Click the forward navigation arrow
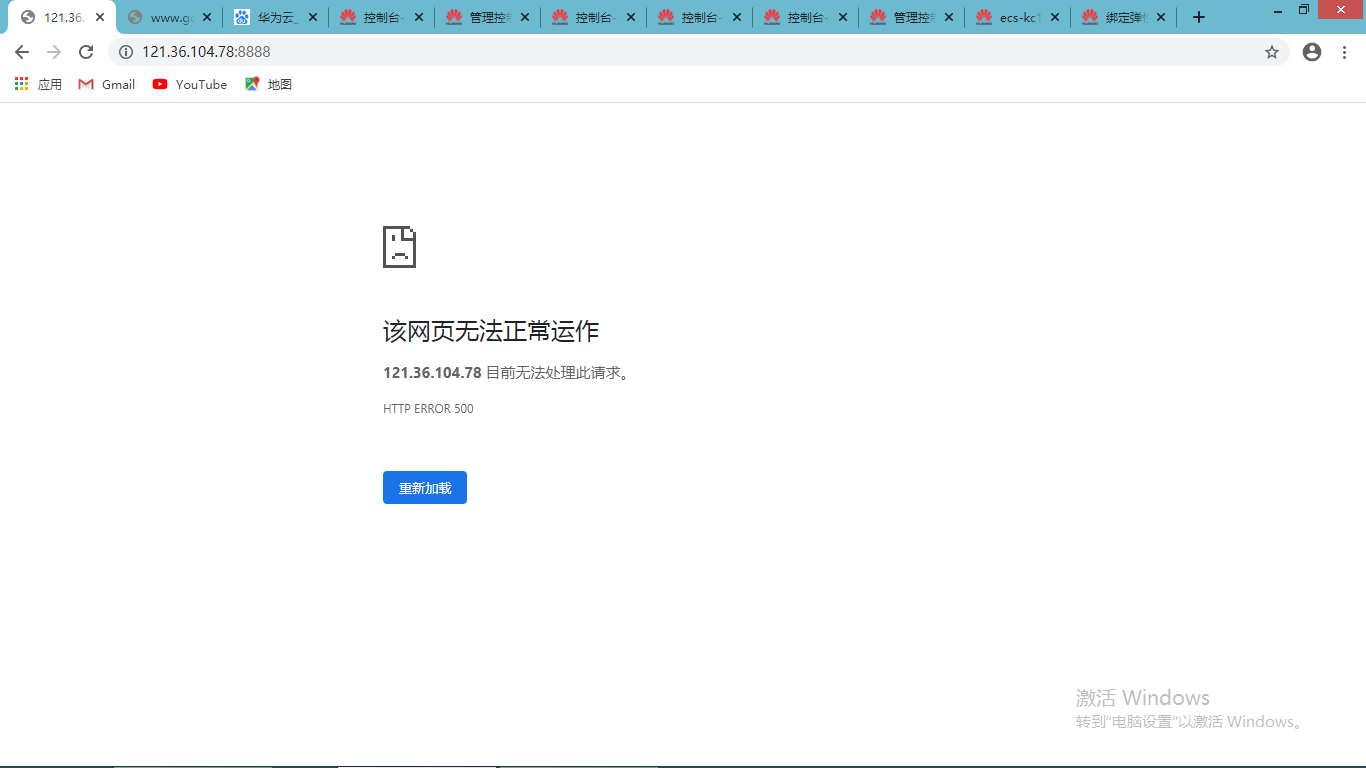1366x768 pixels. [x=54, y=51]
